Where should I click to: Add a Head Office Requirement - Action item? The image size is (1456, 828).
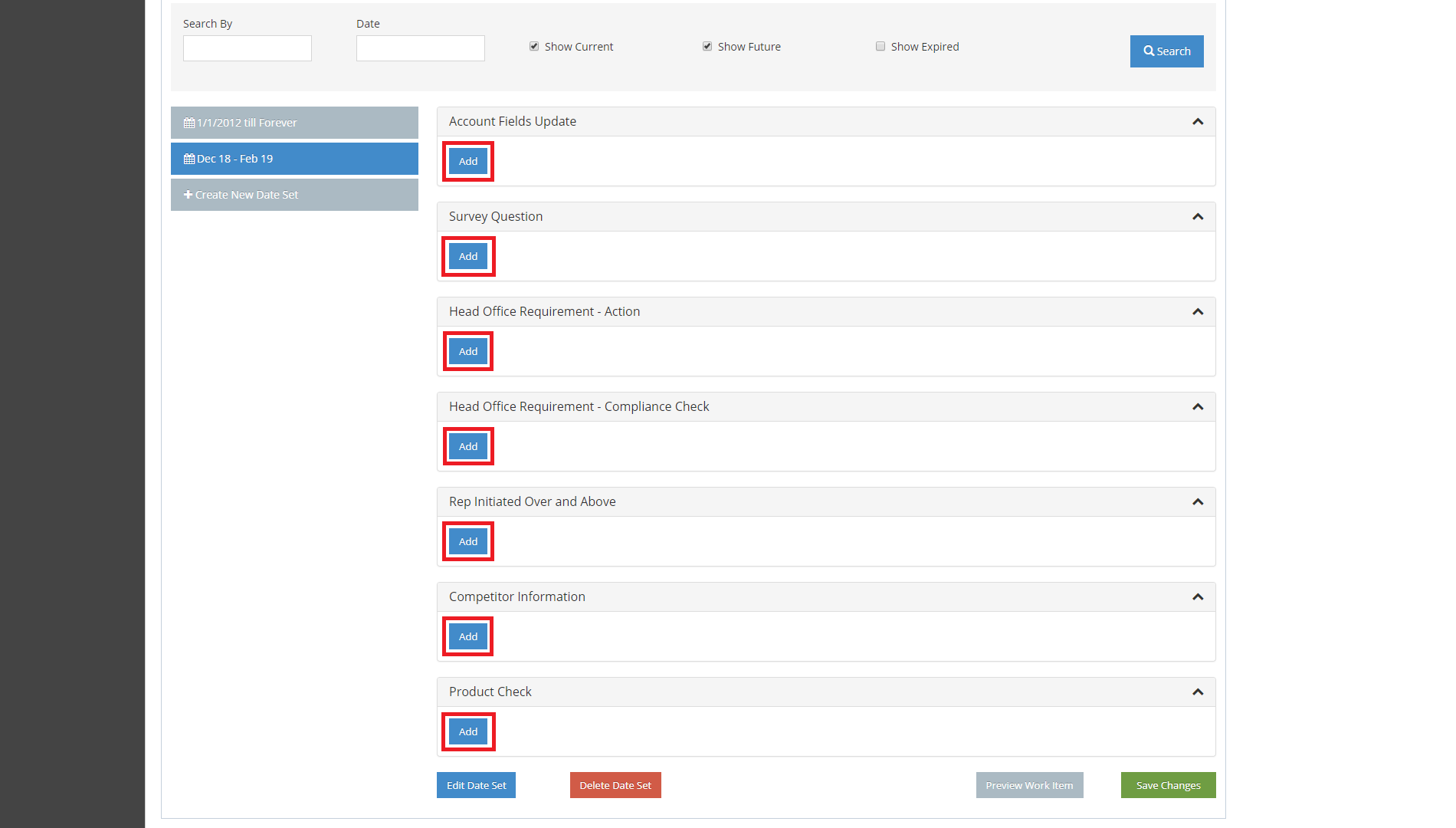click(468, 351)
